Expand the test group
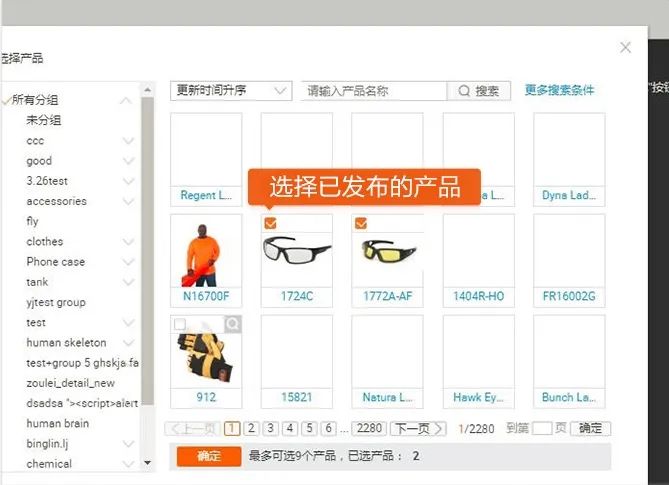This screenshot has width=669, height=485. point(128,322)
